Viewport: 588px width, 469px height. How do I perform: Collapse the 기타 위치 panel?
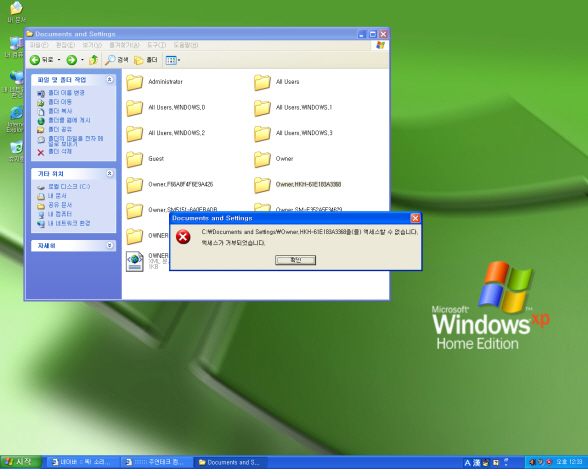click(110, 173)
